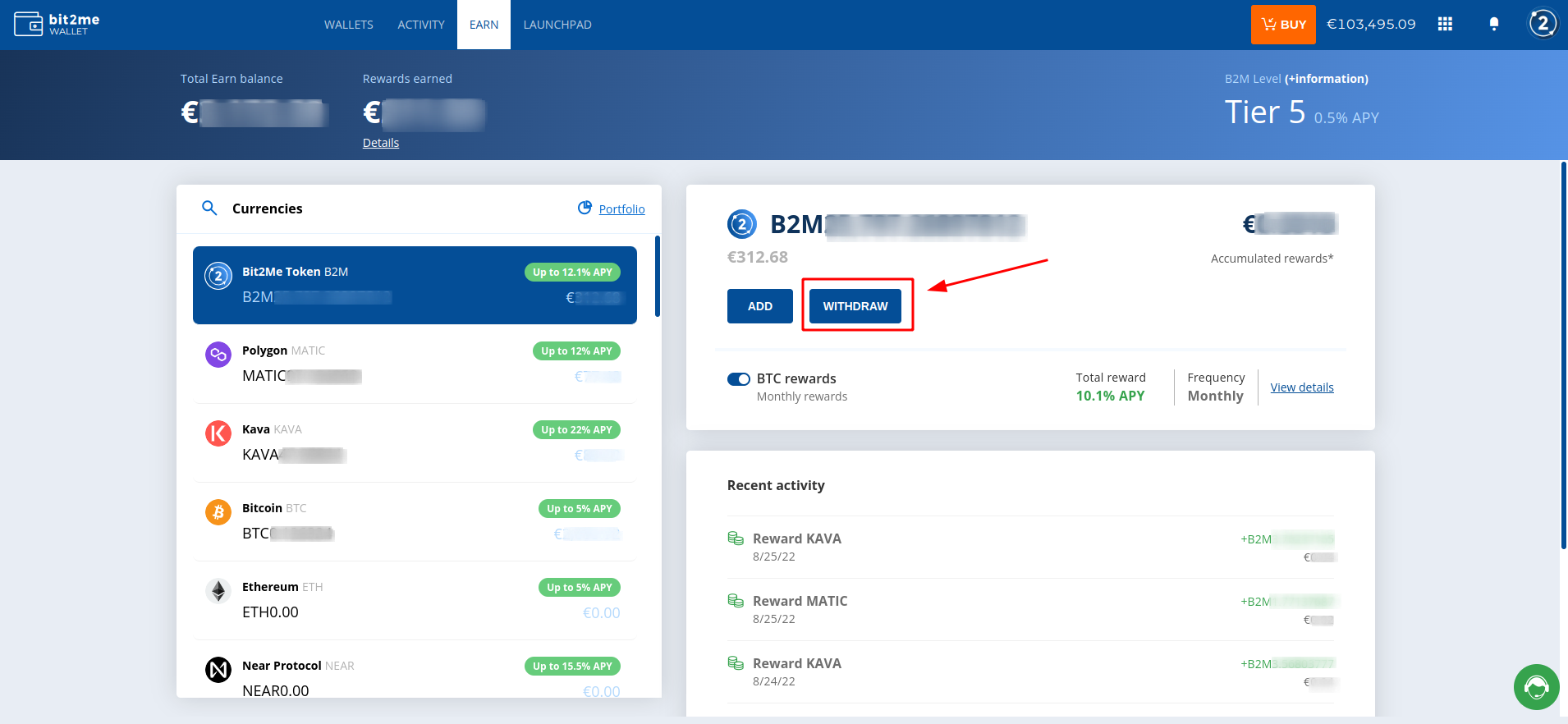Image resolution: width=1568 pixels, height=724 pixels.
Task: Click the Polygon MATIC coin icon
Action: pos(218,355)
